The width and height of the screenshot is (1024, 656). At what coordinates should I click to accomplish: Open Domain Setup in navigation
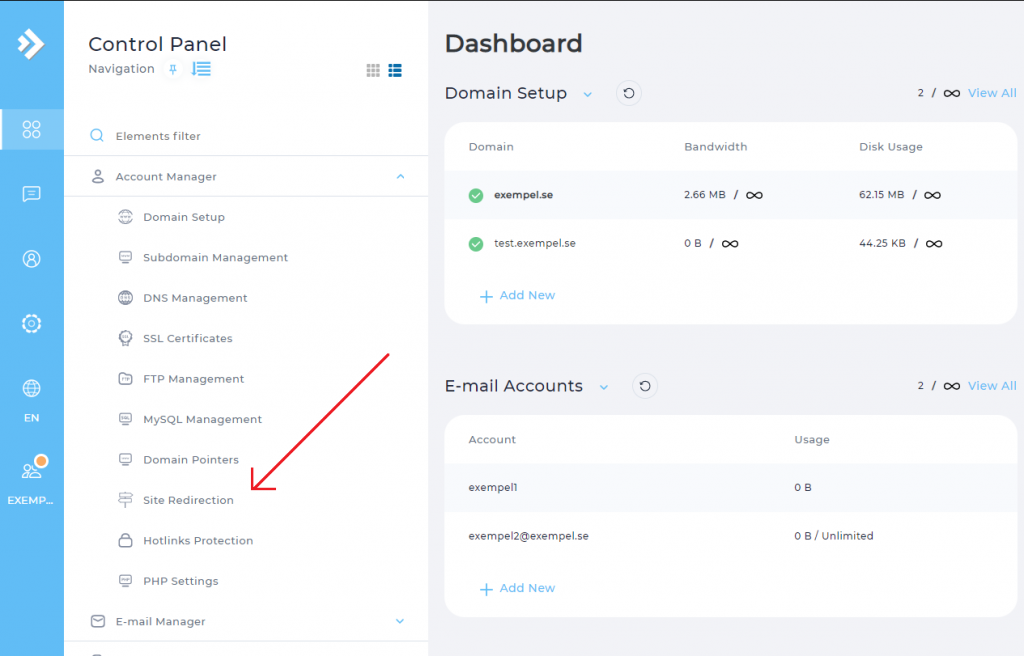[x=184, y=217]
